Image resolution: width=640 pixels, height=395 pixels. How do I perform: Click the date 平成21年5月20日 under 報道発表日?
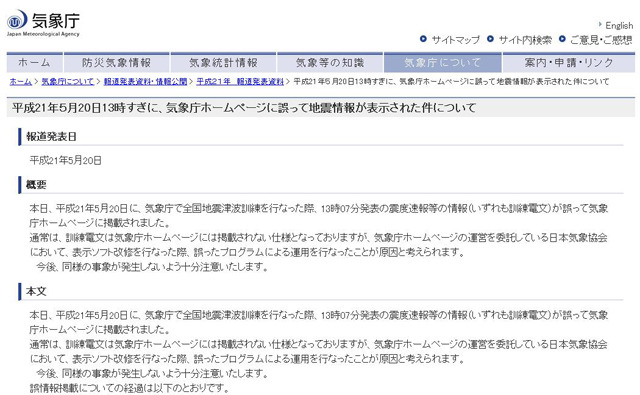(x=65, y=160)
